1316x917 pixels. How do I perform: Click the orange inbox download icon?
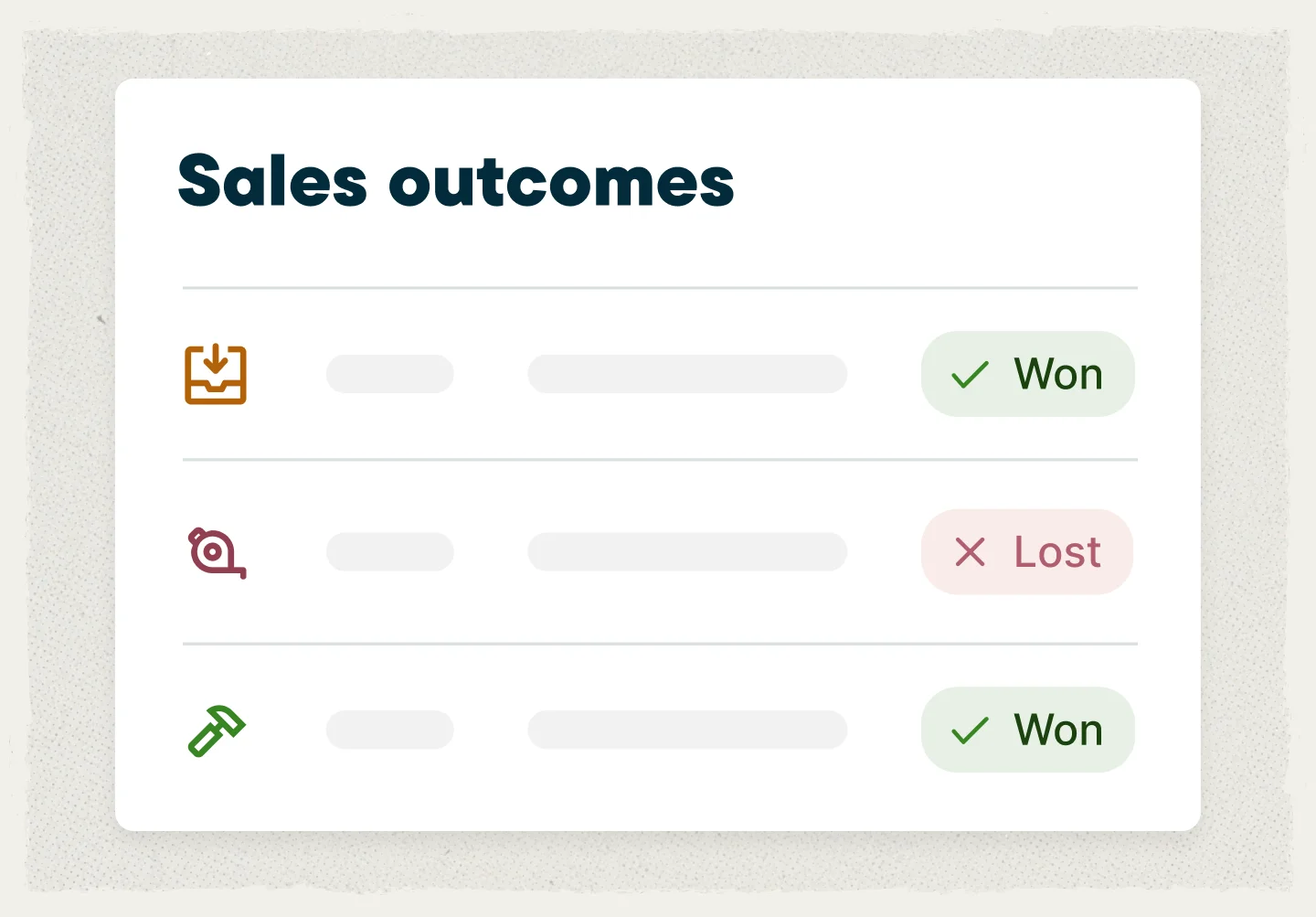click(216, 374)
